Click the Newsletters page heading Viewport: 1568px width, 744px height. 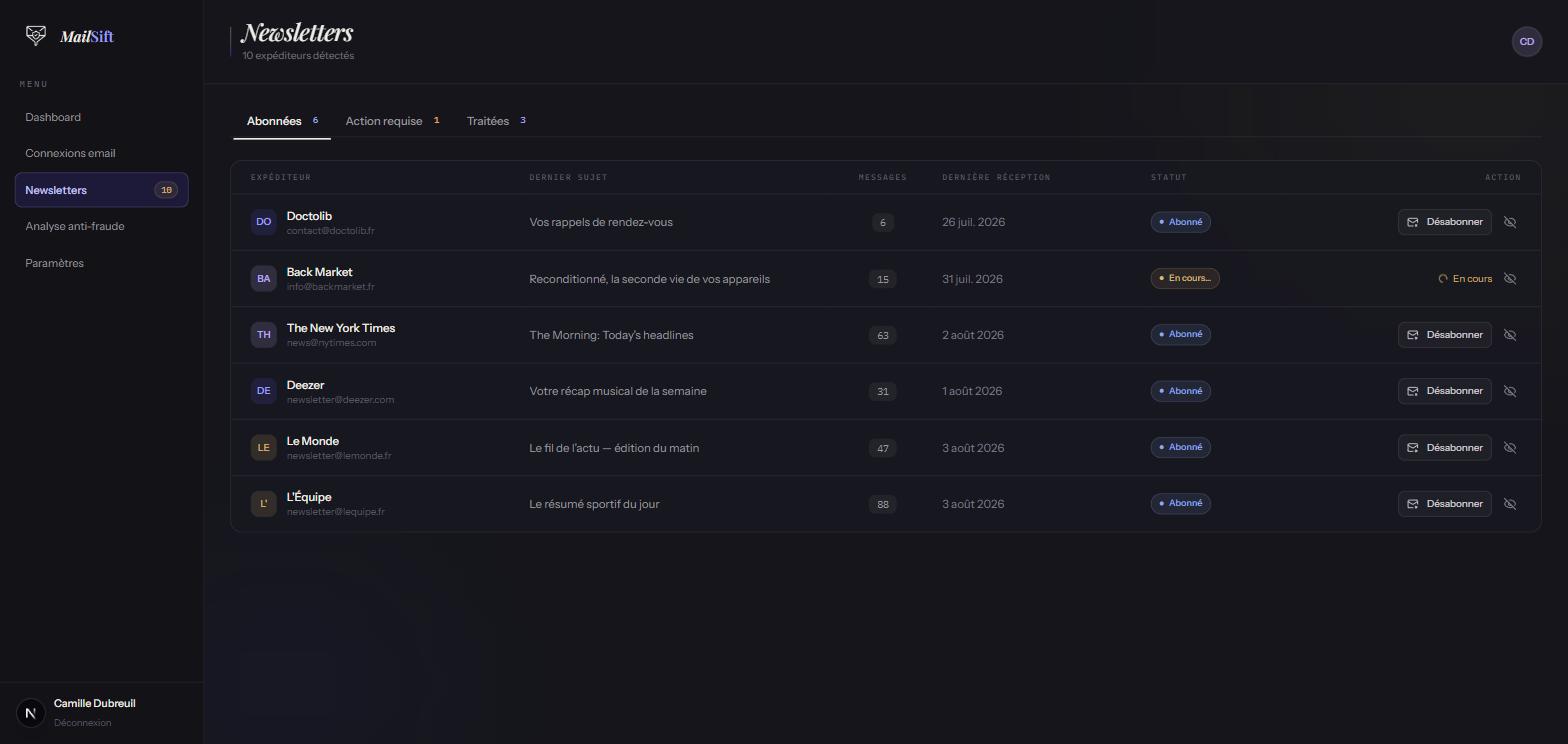[297, 33]
